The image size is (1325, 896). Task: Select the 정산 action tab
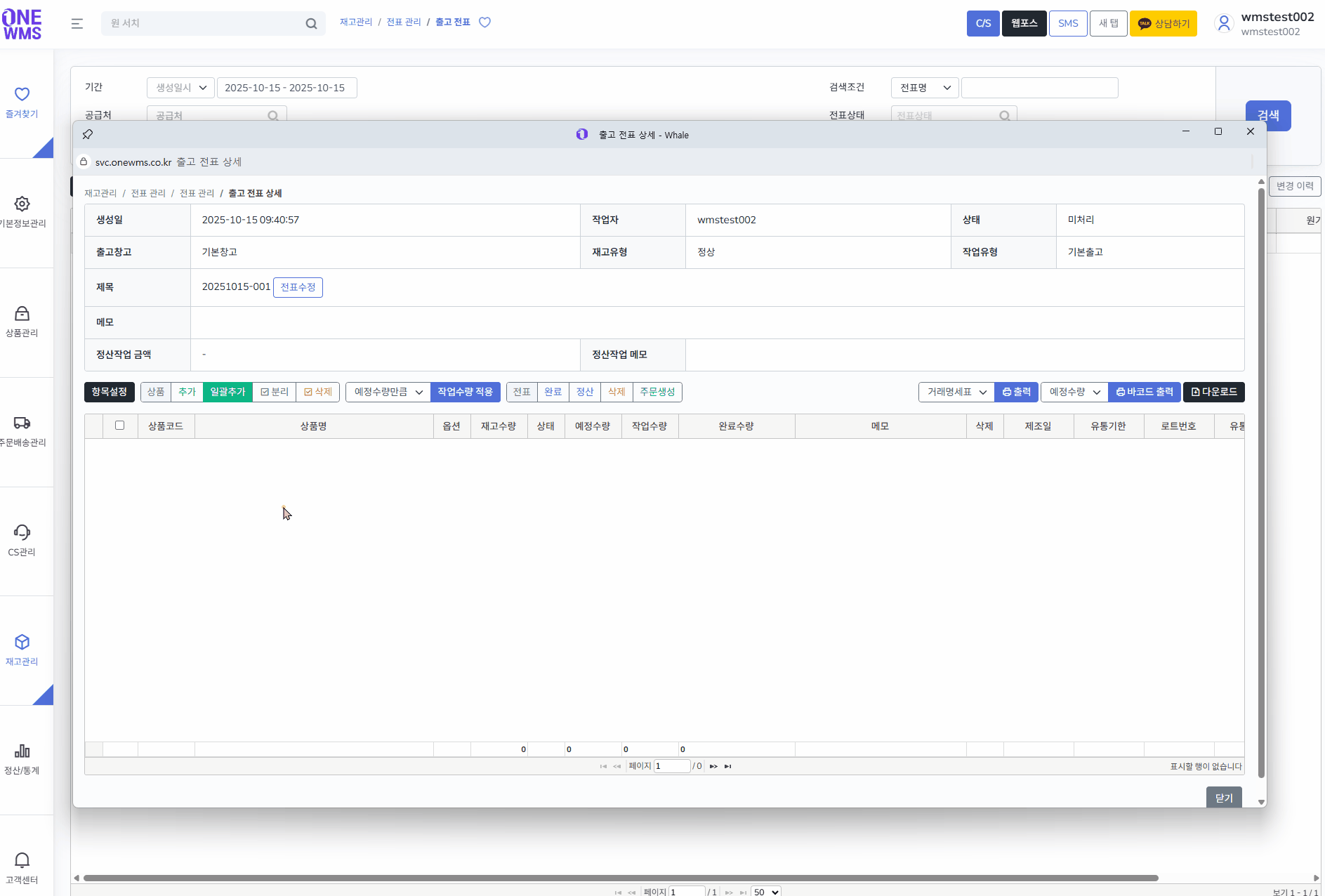[x=585, y=392]
